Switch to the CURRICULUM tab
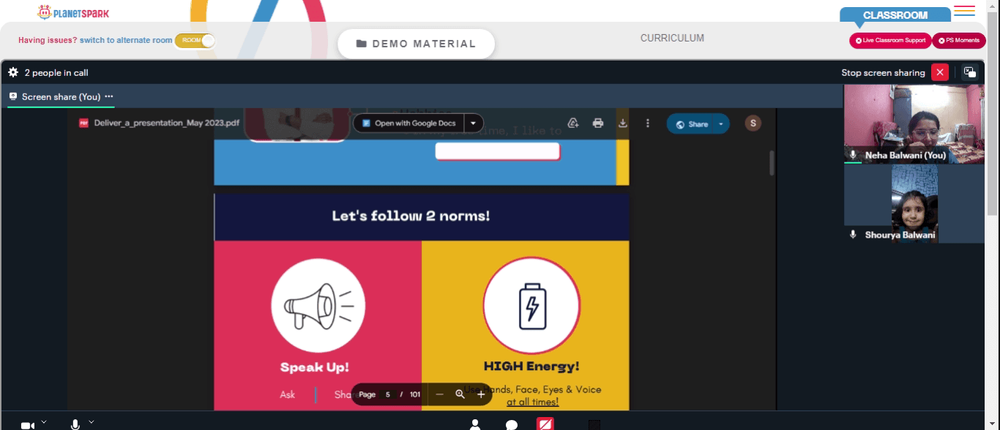 tap(672, 38)
